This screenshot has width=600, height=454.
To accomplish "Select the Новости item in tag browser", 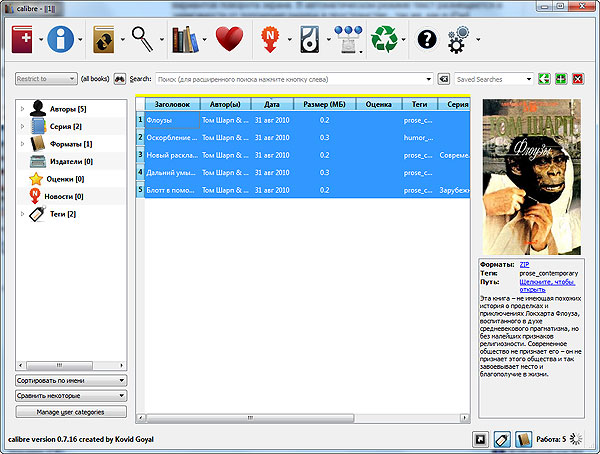I will click(66, 196).
